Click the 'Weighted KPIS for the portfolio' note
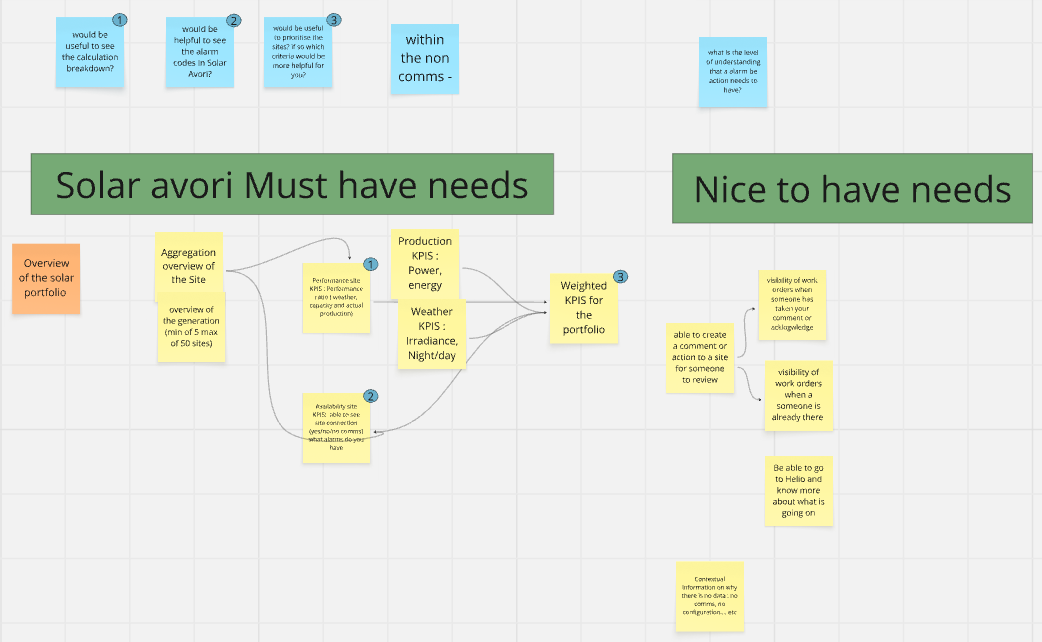 [583, 308]
